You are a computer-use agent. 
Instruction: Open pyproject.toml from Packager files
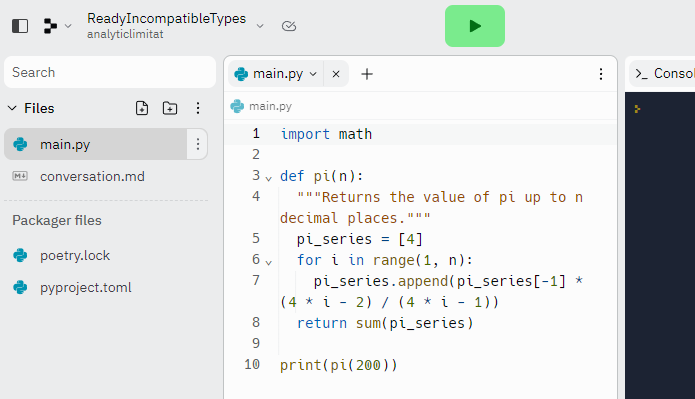tap(86, 287)
